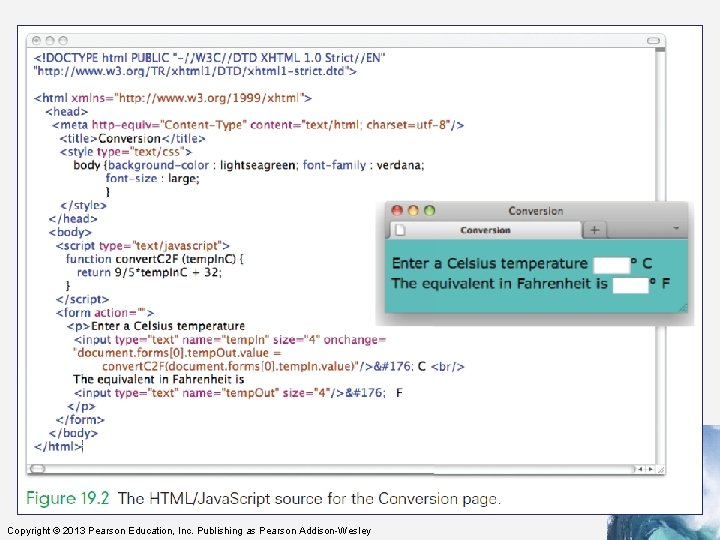Click the '<!DOCTYPE html PUBLIC' line
This screenshot has width=720, height=540.
209,58
